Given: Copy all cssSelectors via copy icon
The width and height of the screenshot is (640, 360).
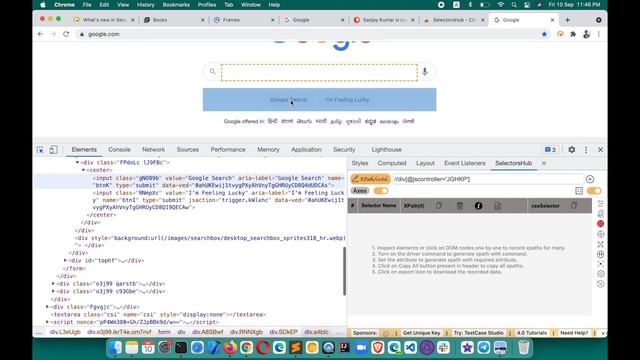Looking at the screenshot, I should (574, 206).
